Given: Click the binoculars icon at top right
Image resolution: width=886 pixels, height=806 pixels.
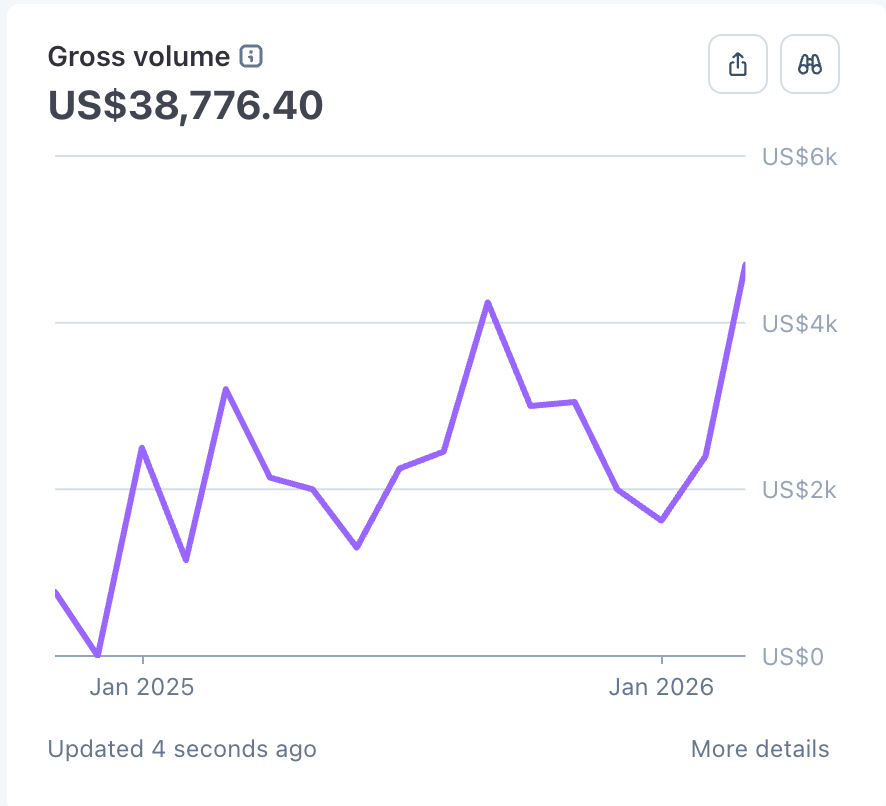Looking at the screenshot, I should [x=810, y=63].
